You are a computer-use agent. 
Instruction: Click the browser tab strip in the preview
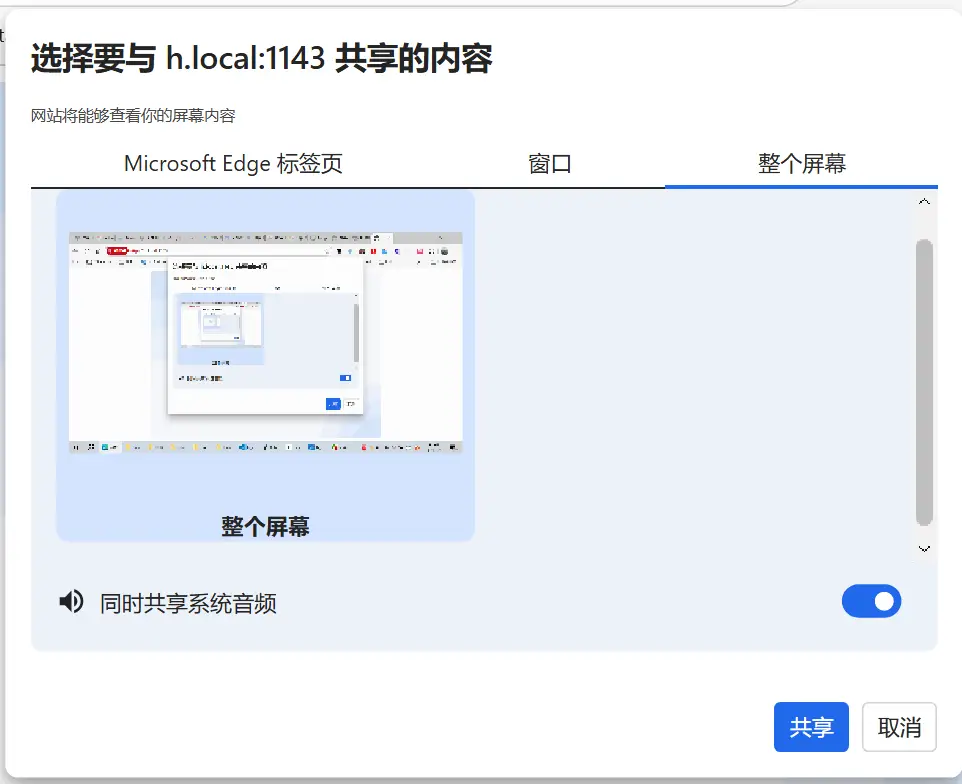[x=265, y=238]
